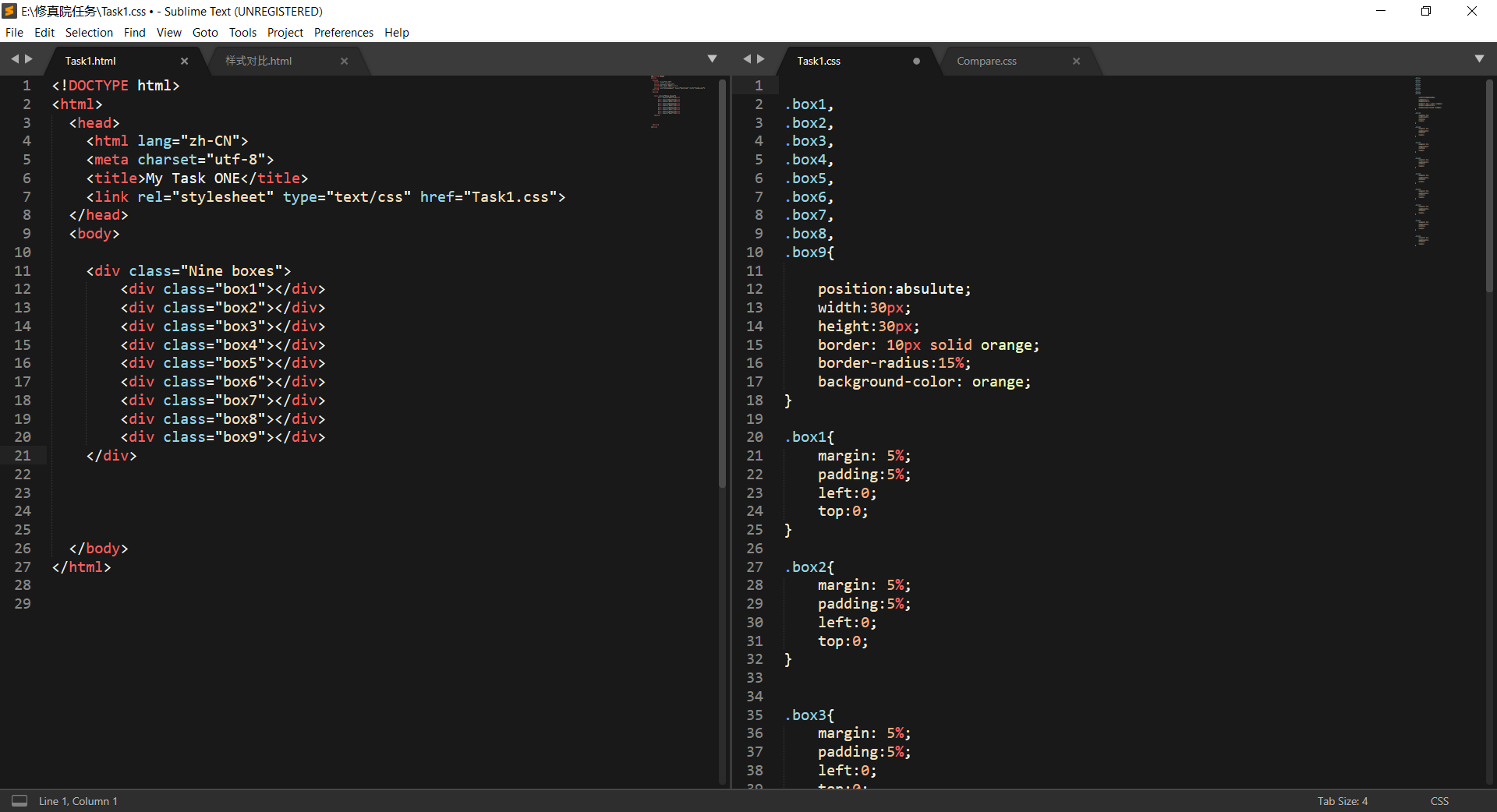This screenshot has width=1497, height=812.
Task: Click border-radius:15%; line
Action: click(894, 363)
